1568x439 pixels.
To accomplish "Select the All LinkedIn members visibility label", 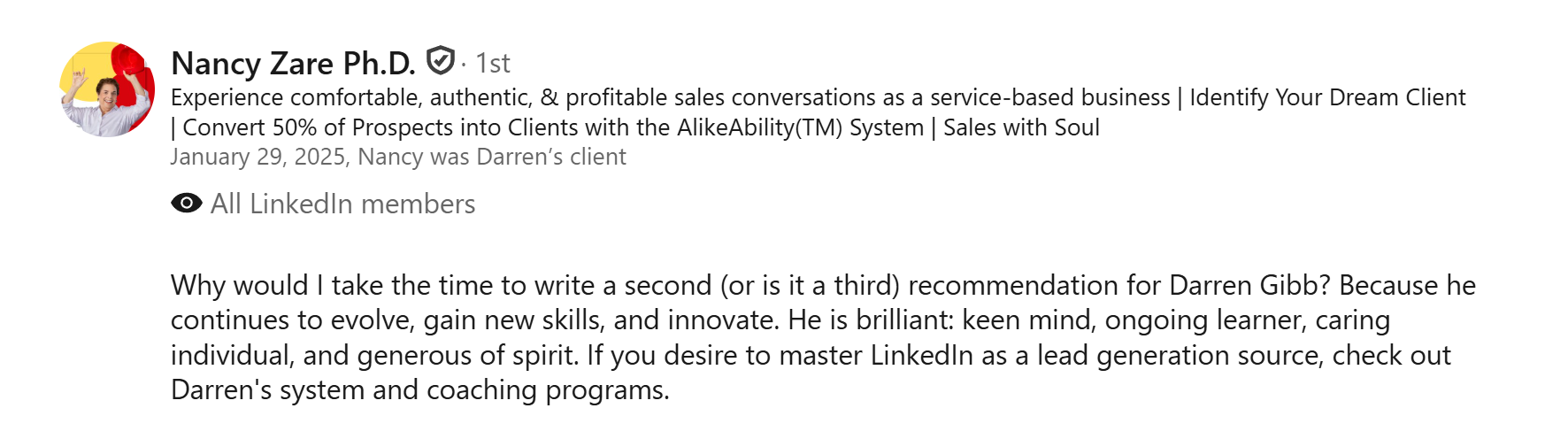I will pos(342,204).
